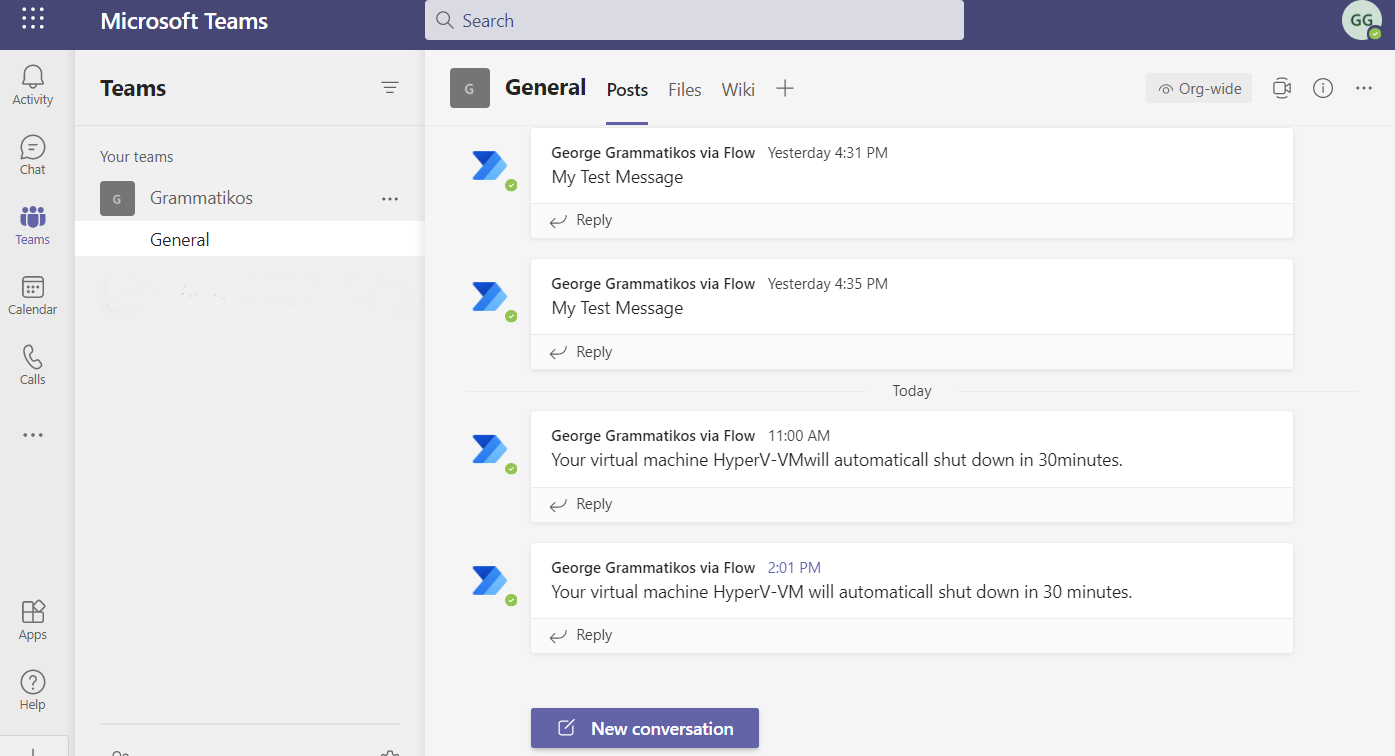
Task: Open channel info icon
Action: click(x=1323, y=88)
